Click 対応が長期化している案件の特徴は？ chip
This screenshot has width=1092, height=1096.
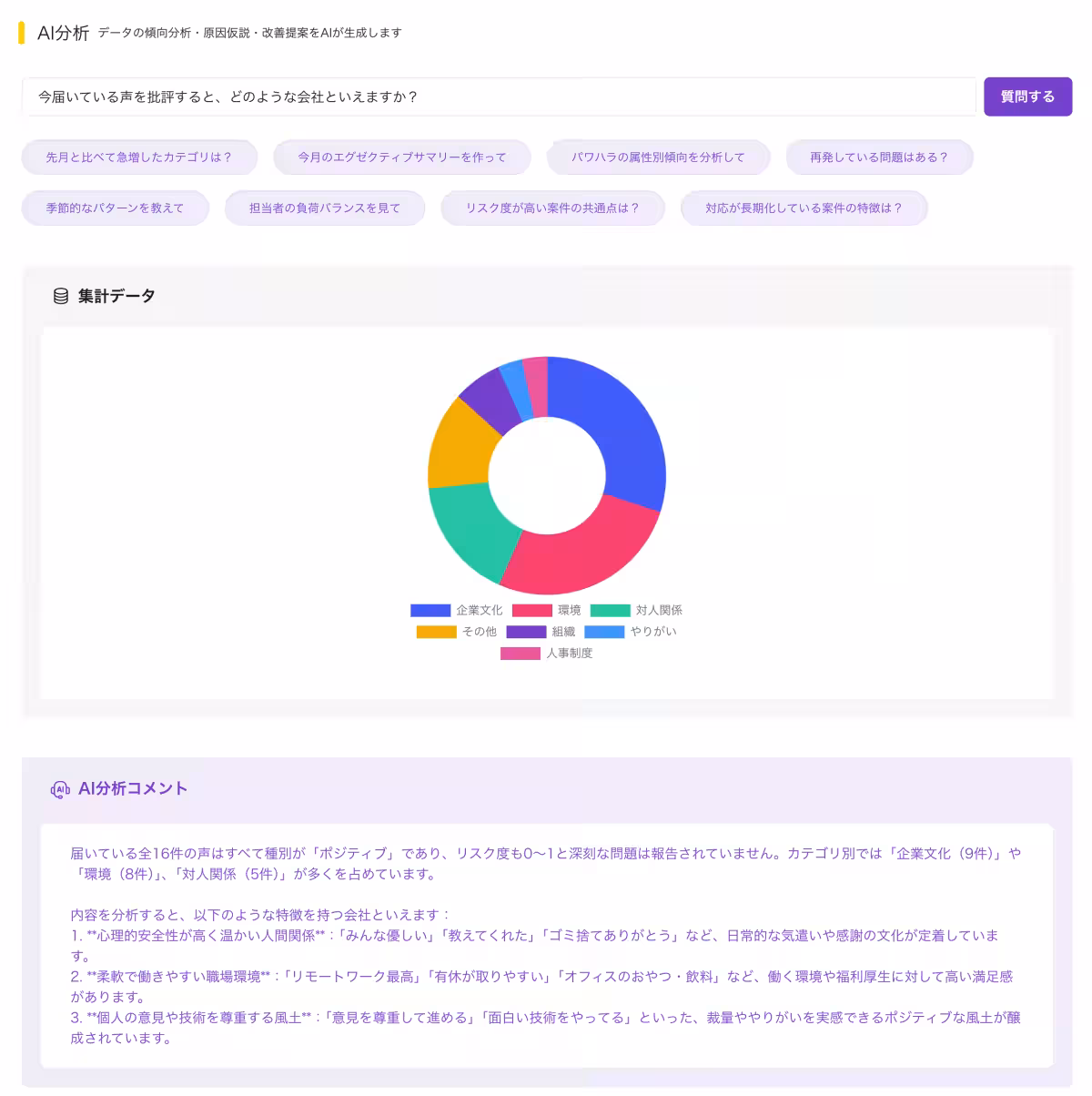point(804,208)
